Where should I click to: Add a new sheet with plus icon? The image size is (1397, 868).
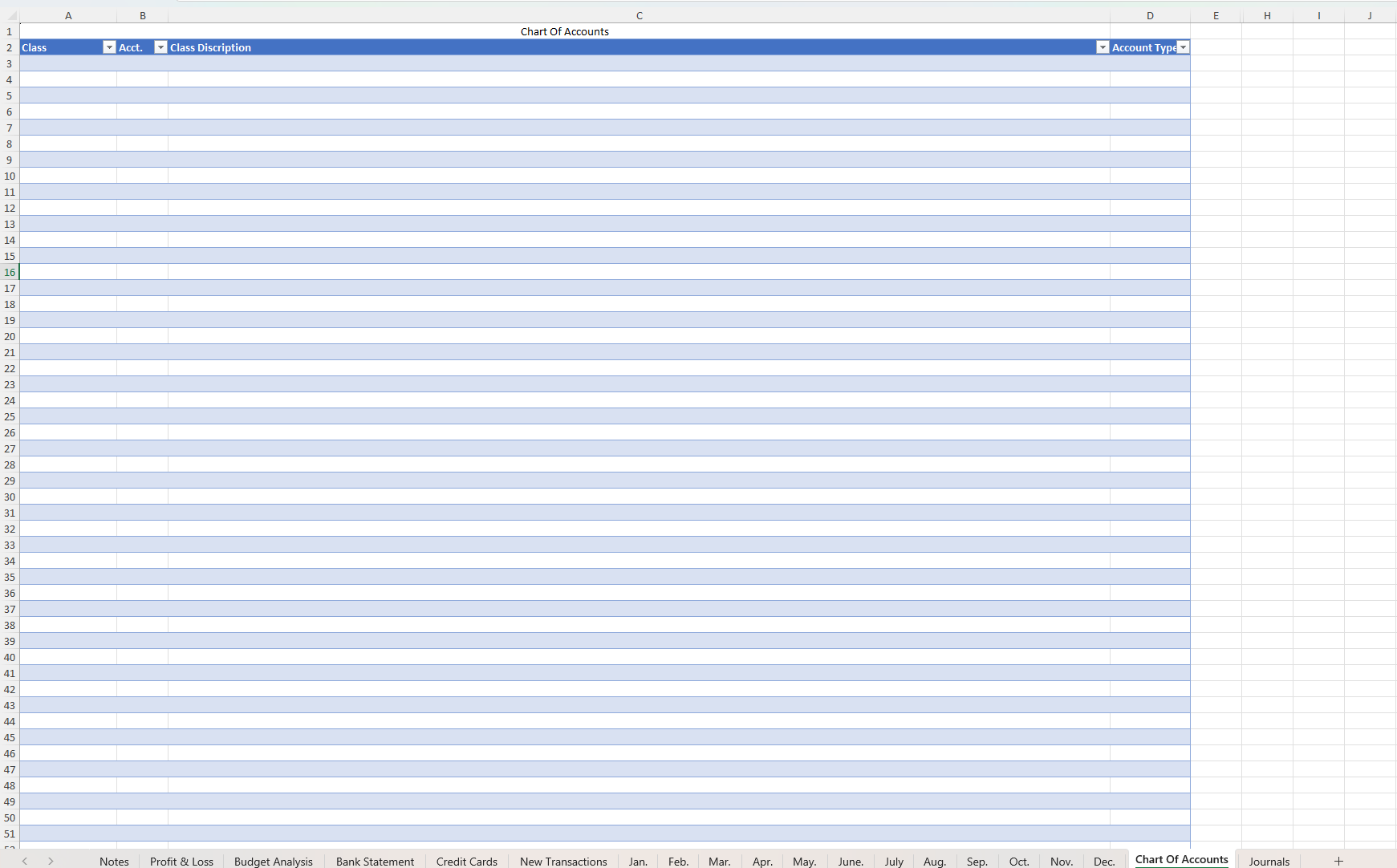[x=1338, y=861]
